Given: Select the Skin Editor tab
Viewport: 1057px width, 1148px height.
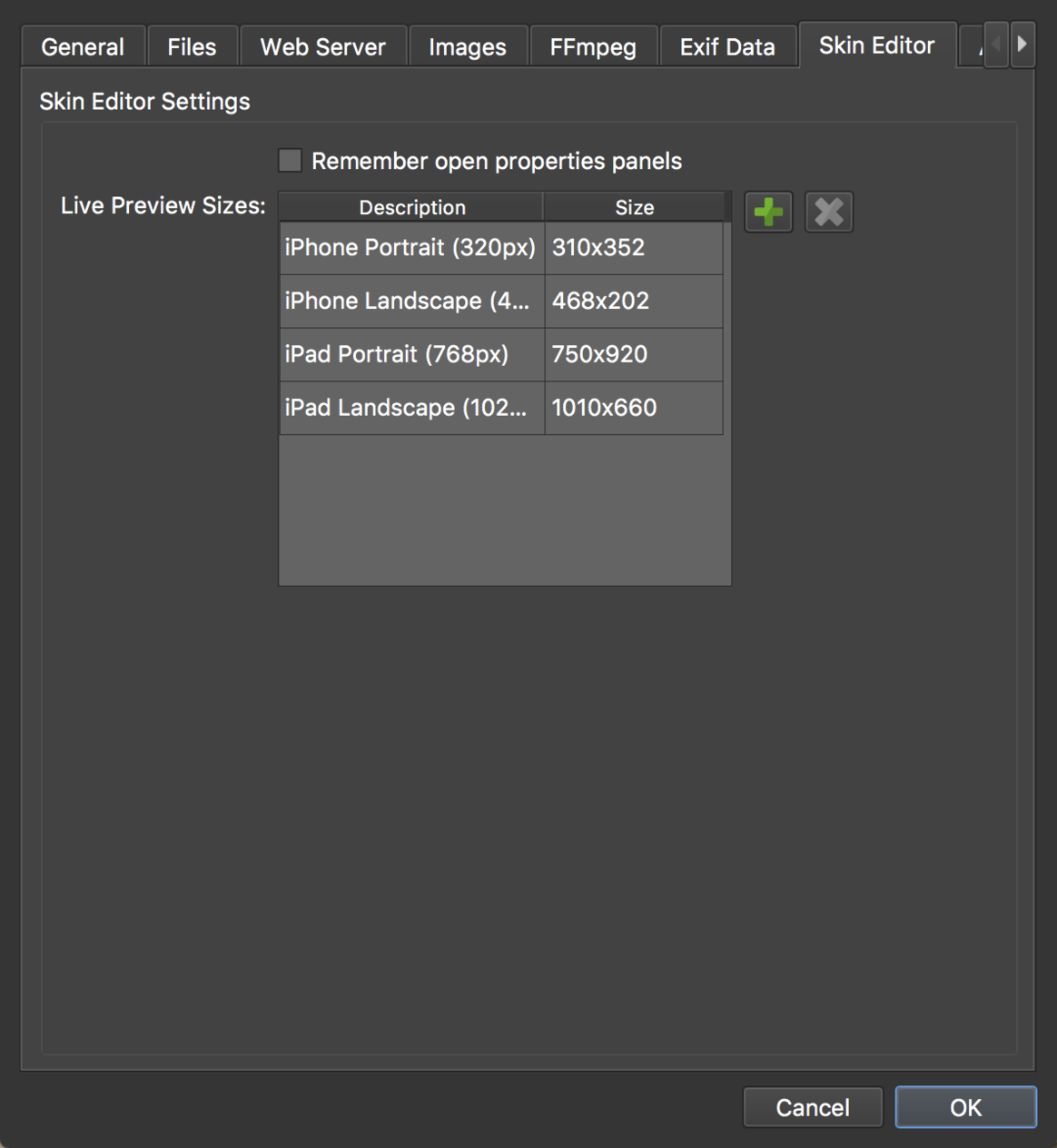Looking at the screenshot, I should tap(876, 45).
